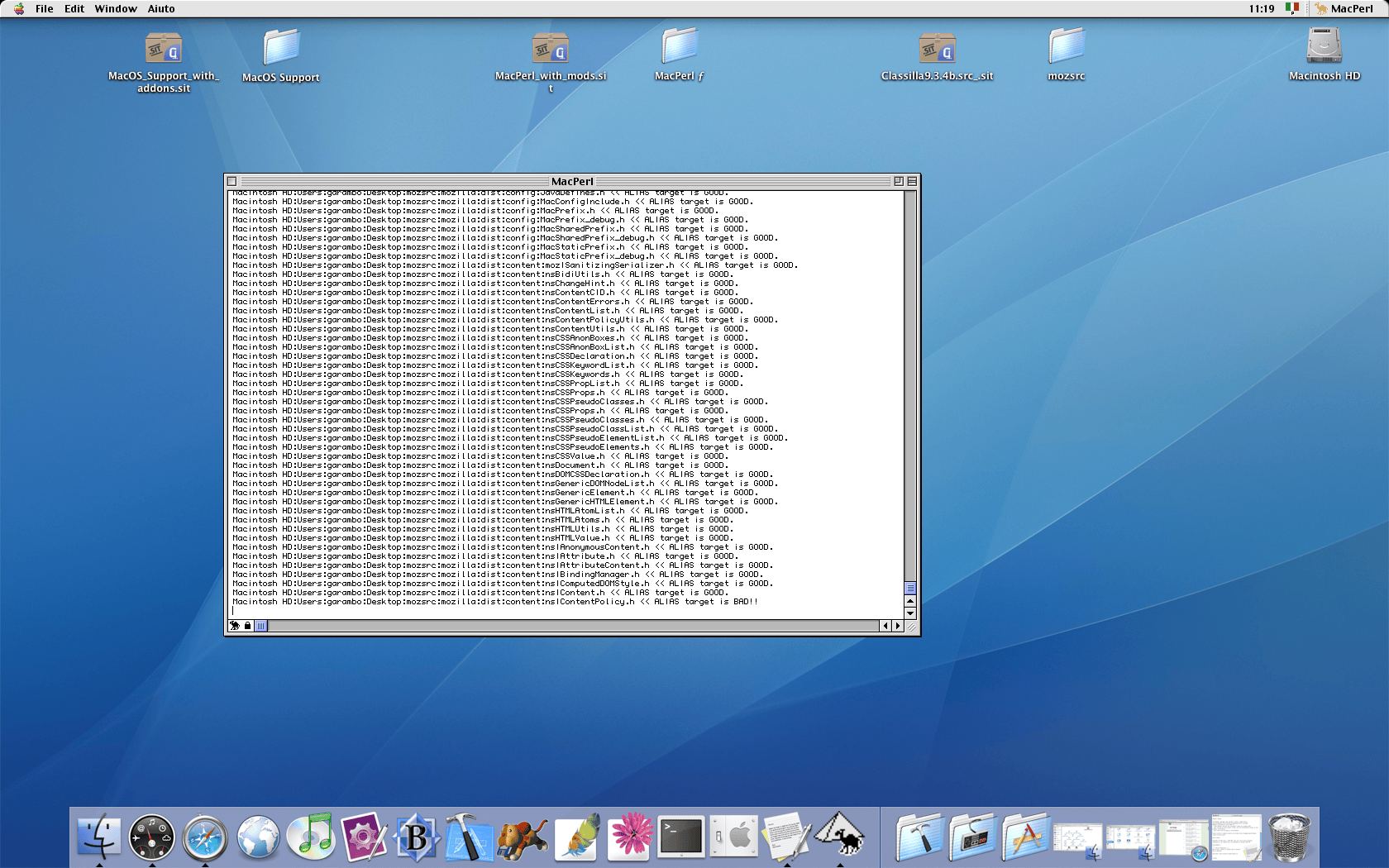Toggle the lock icon in MacPerl status bar
This screenshot has width=1389, height=868.
tap(247, 626)
